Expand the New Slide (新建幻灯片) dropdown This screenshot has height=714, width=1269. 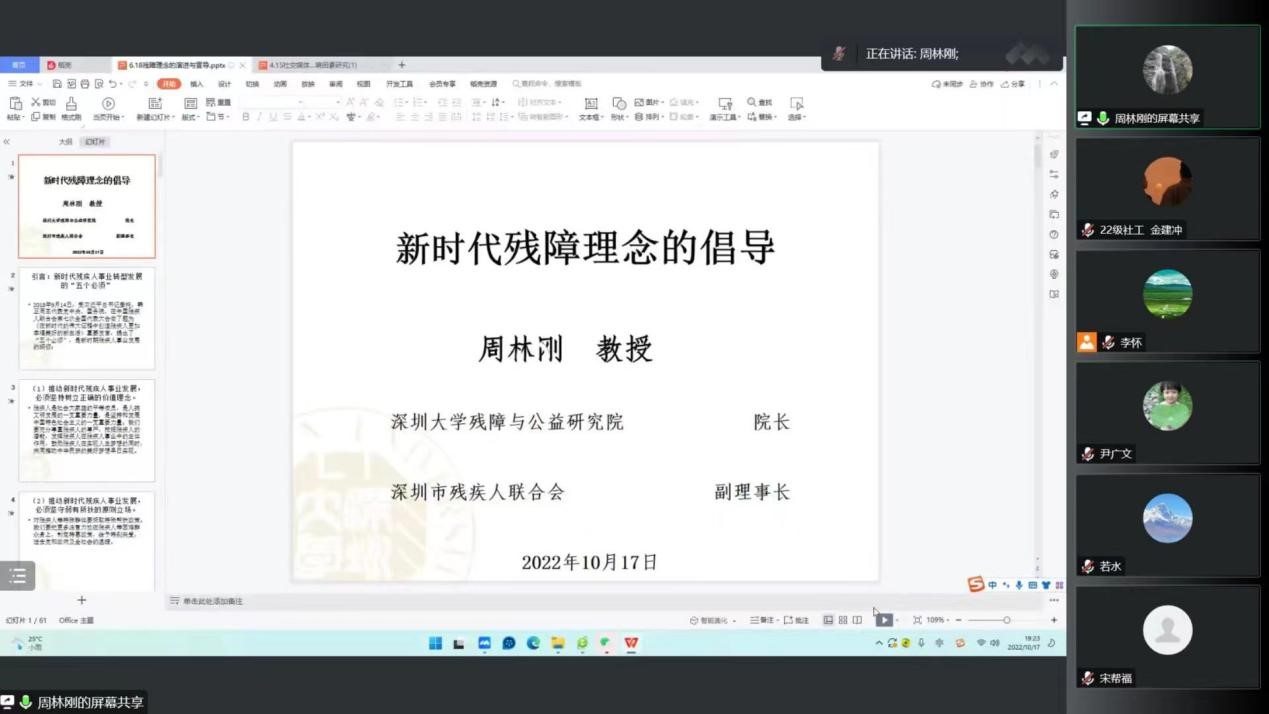tap(155, 117)
